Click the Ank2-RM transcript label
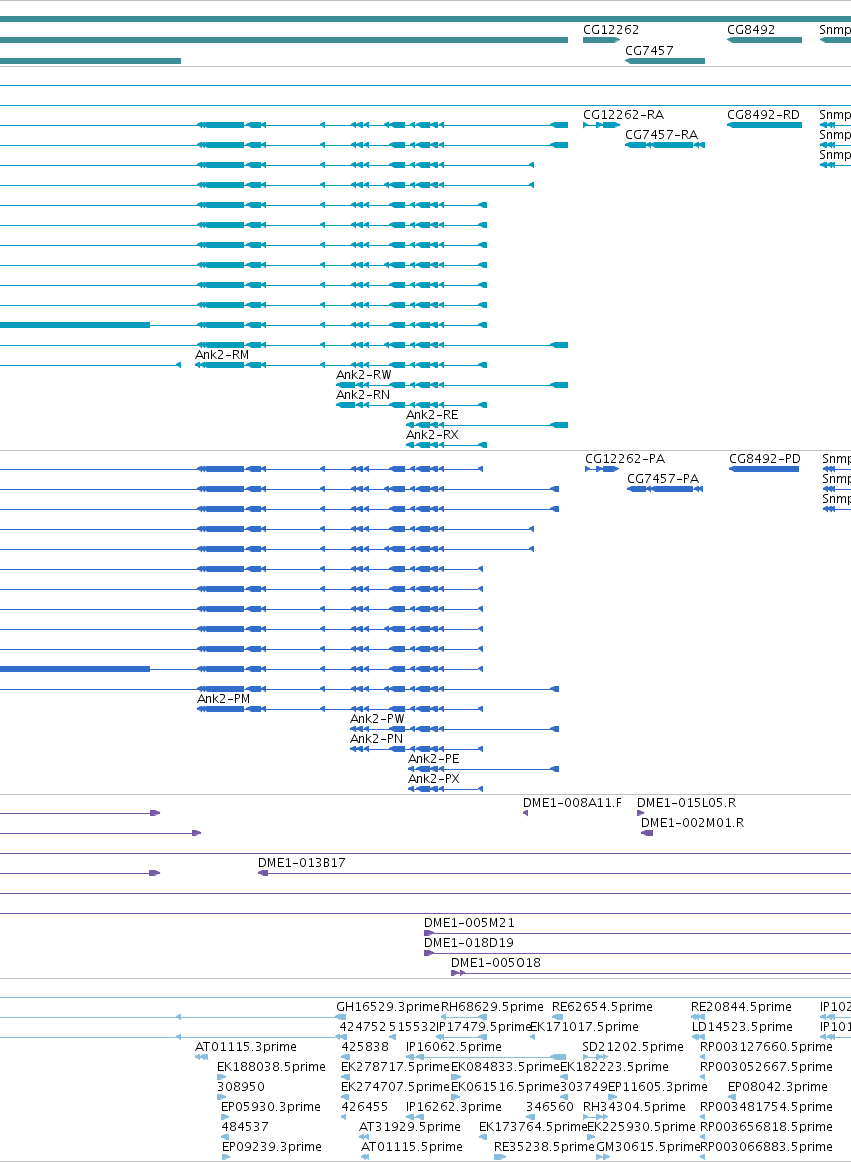The height and width of the screenshot is (1162, 851). [222, 355]
